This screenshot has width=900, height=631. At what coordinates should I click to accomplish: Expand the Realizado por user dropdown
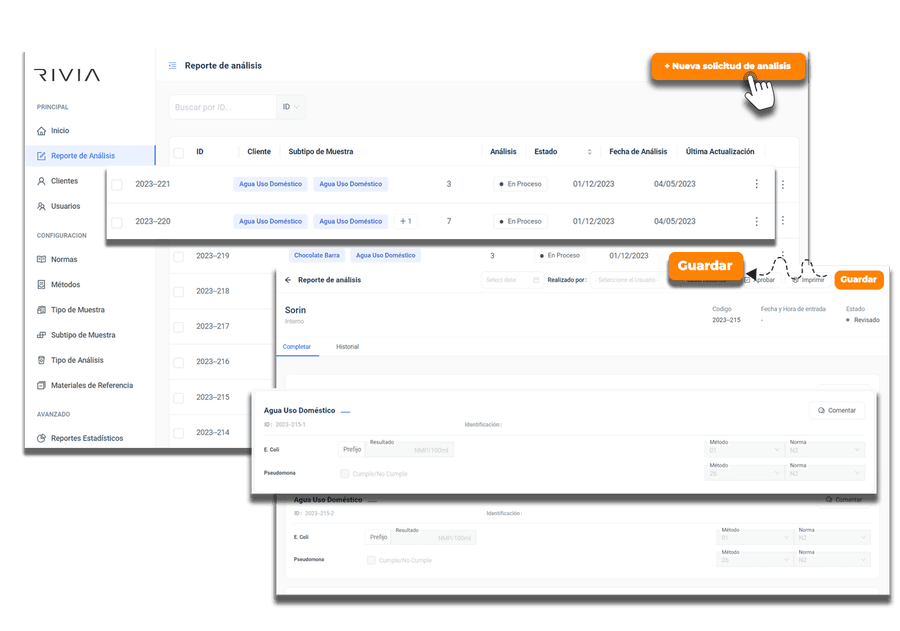tap(631, 280)
